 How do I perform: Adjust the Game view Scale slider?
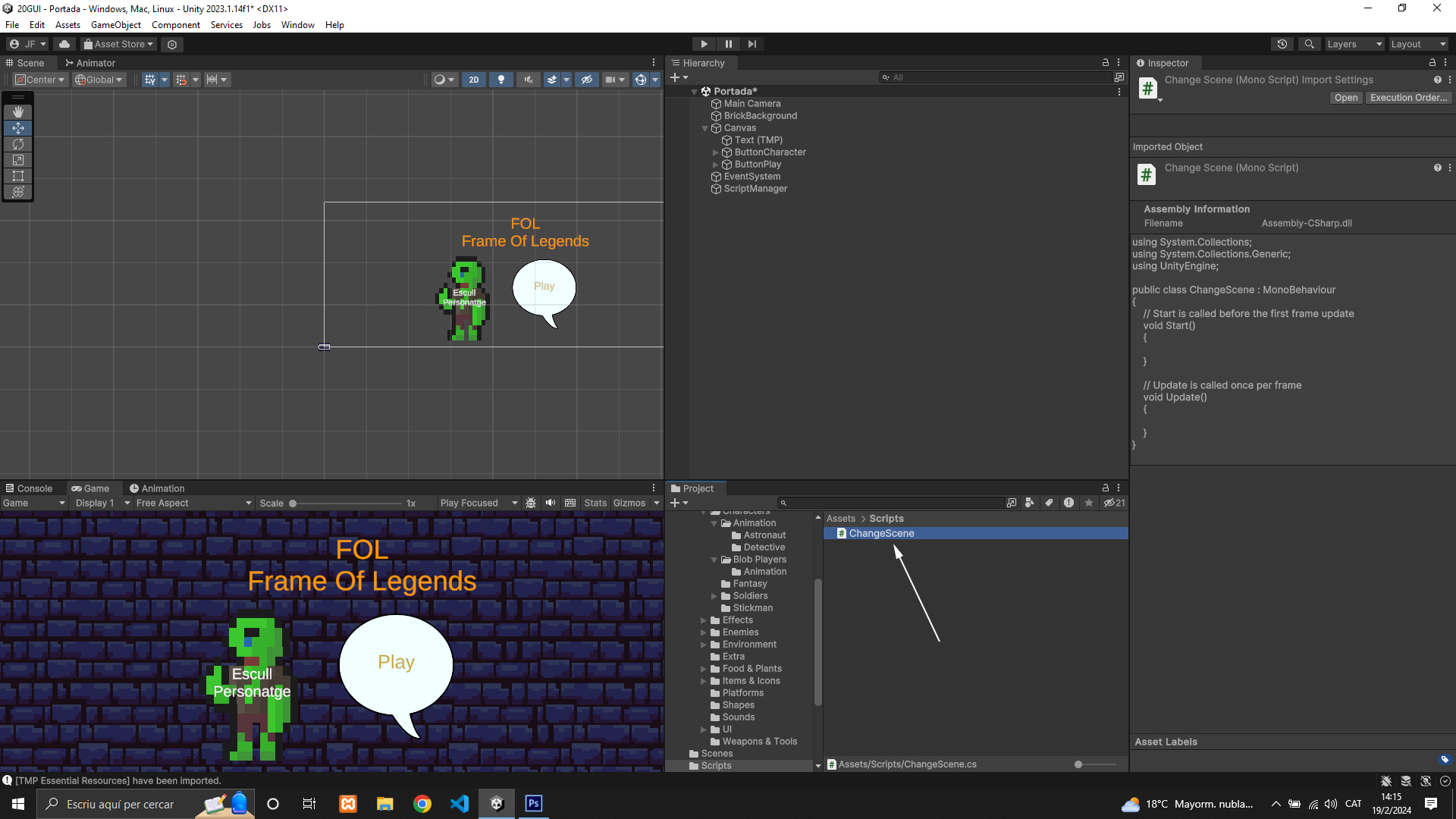293,504
